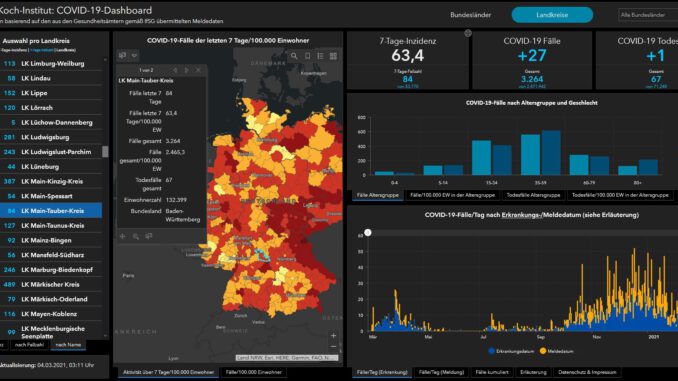The width and height of the screenshot is (678, 381).
Task: Select LK Mansfeld-Südharz in the list
Action: click(51, 255)
